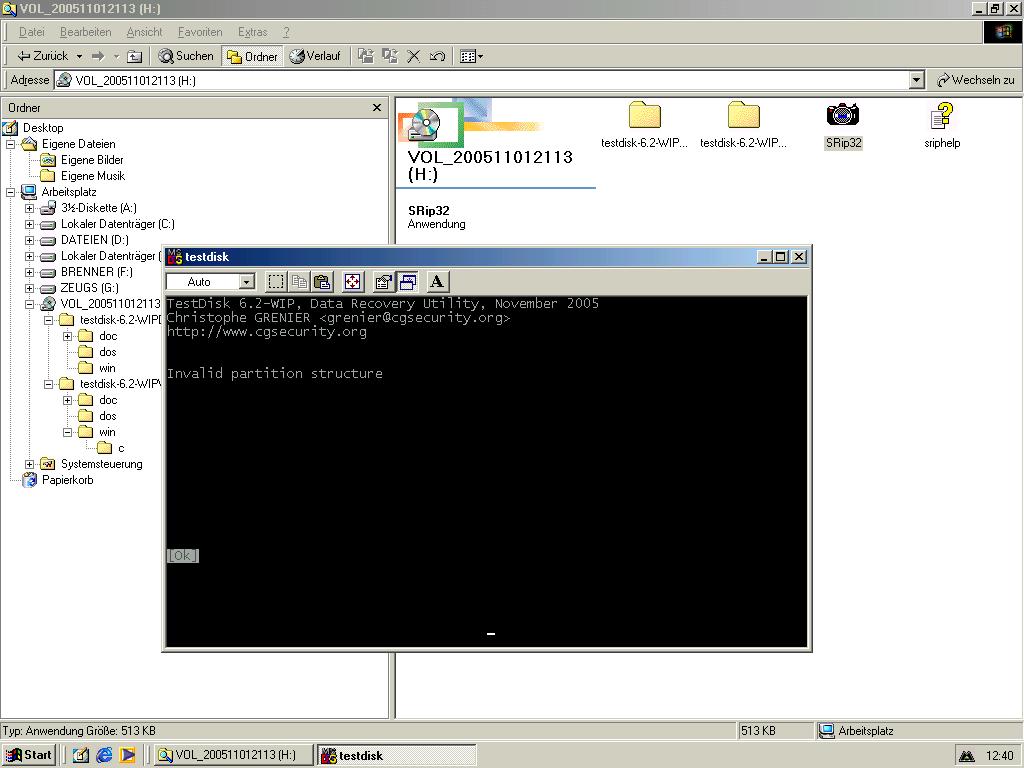This screenshot has width=1024, height=768.
Task: Open the Favoriten menu
Action: [200, 32]
